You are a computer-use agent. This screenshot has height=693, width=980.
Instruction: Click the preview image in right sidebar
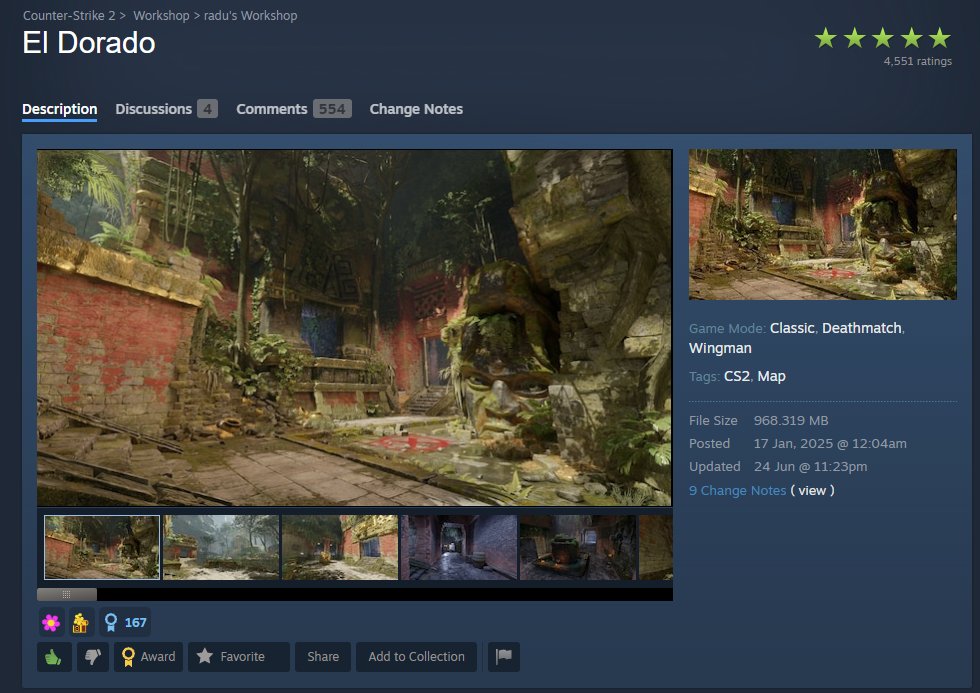pos(822,224)
